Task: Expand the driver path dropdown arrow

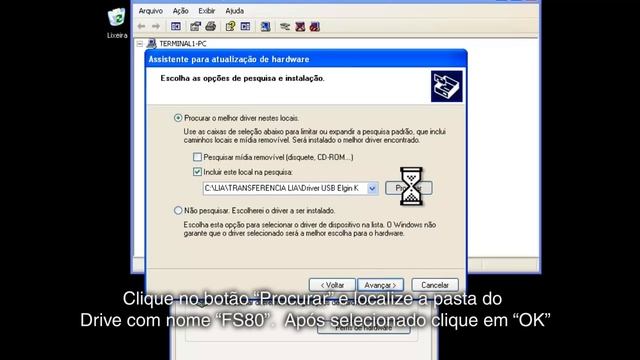Action: coord(372,188)
